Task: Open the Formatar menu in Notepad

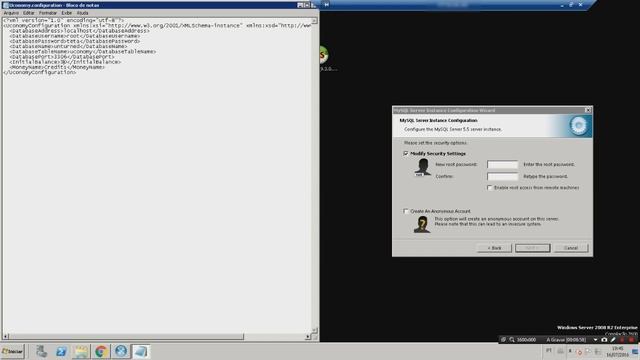Action: pyautogui.click(x=48, y=13)
